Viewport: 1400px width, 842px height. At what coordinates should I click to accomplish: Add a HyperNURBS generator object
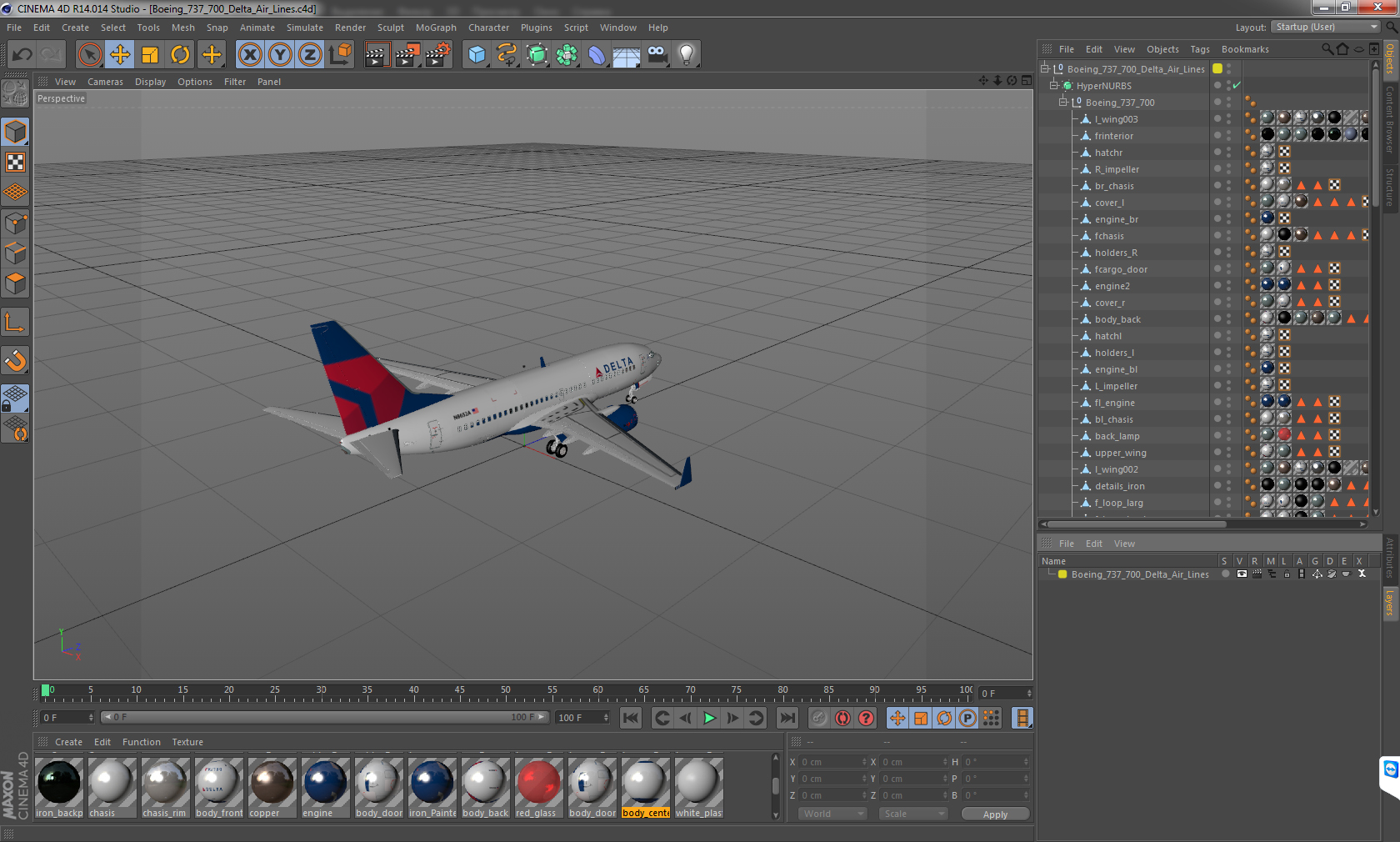[x=537, y=55]
